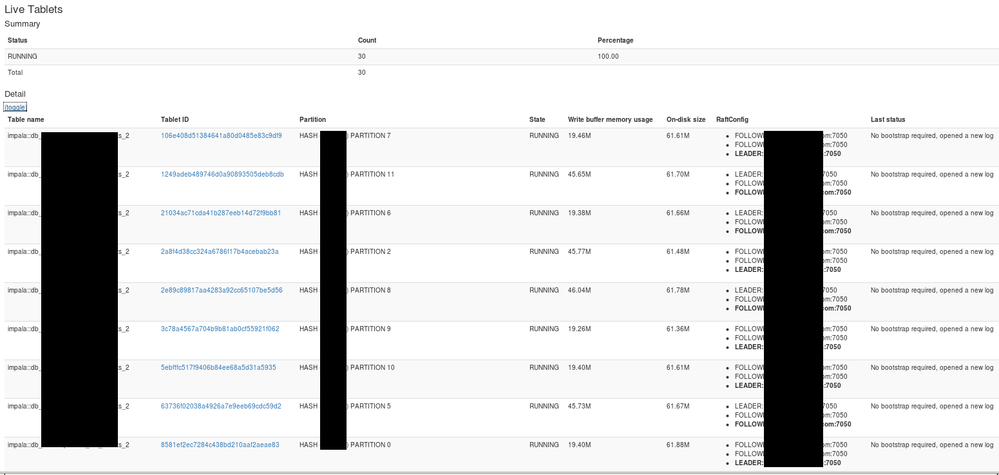
Task: Open tablet link starting with 63736f02
Action: (221, 406)
